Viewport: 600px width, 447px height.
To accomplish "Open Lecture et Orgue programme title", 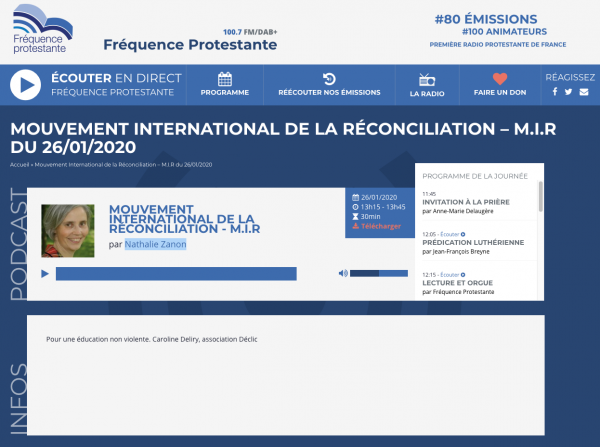I will (x=457, y=283).
